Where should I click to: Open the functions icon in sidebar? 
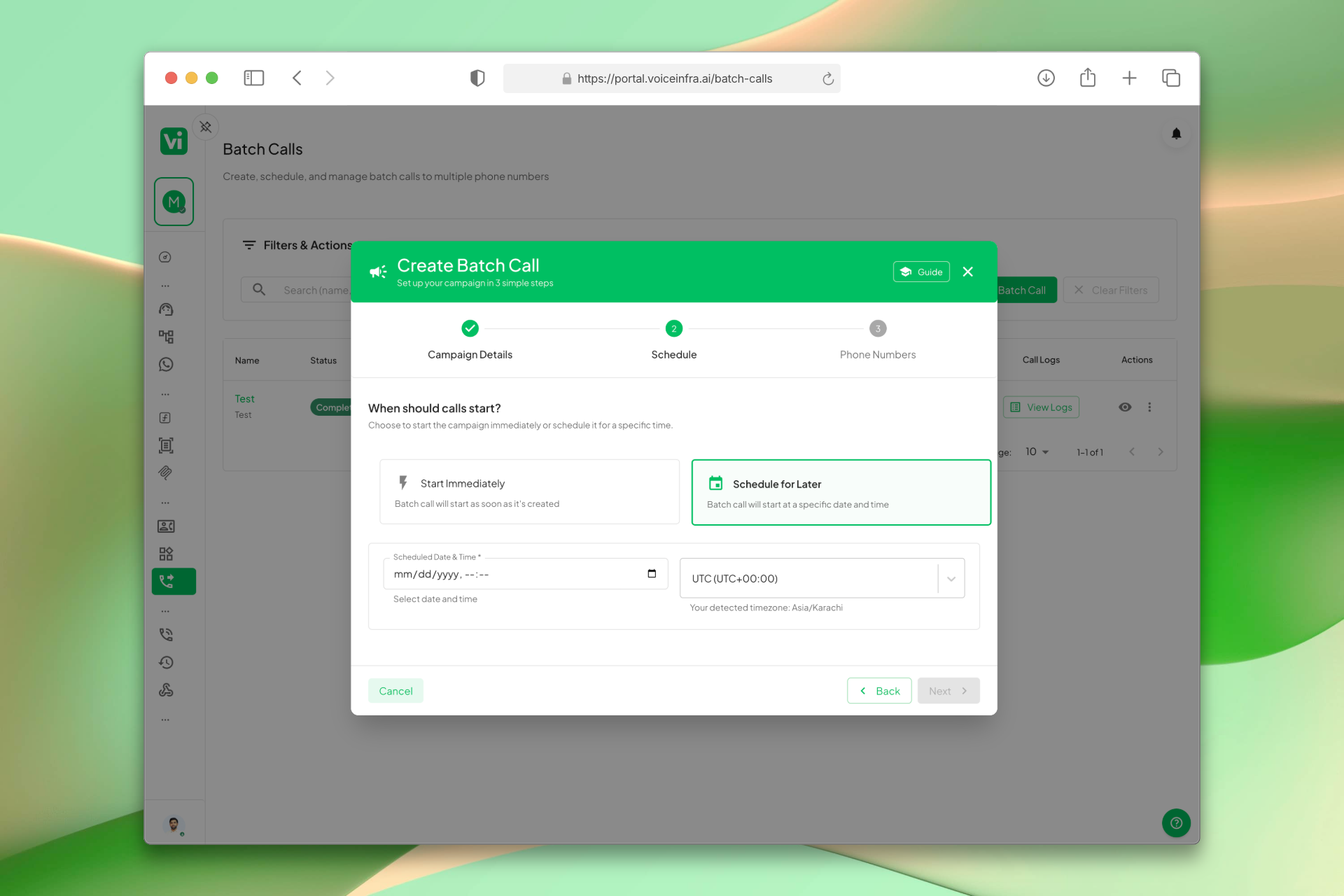tap(165, 418)
